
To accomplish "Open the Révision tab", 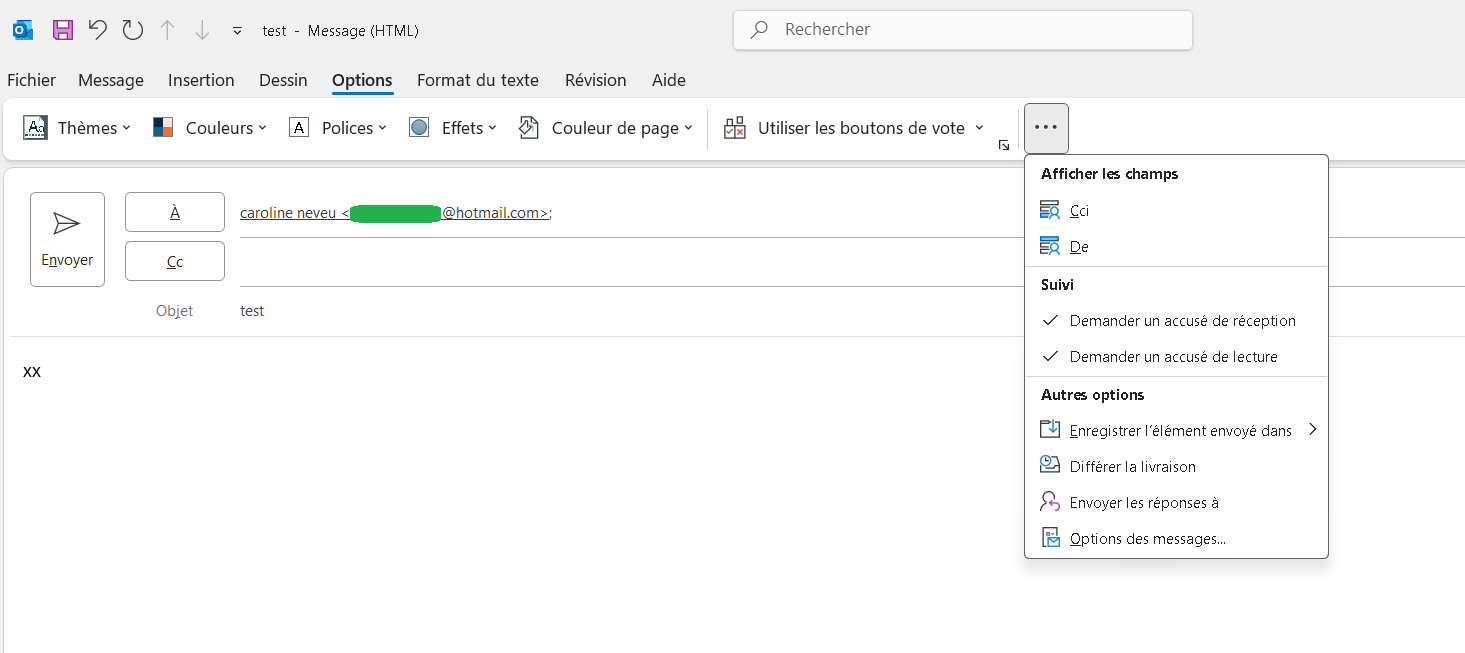I will click(596, 80).
